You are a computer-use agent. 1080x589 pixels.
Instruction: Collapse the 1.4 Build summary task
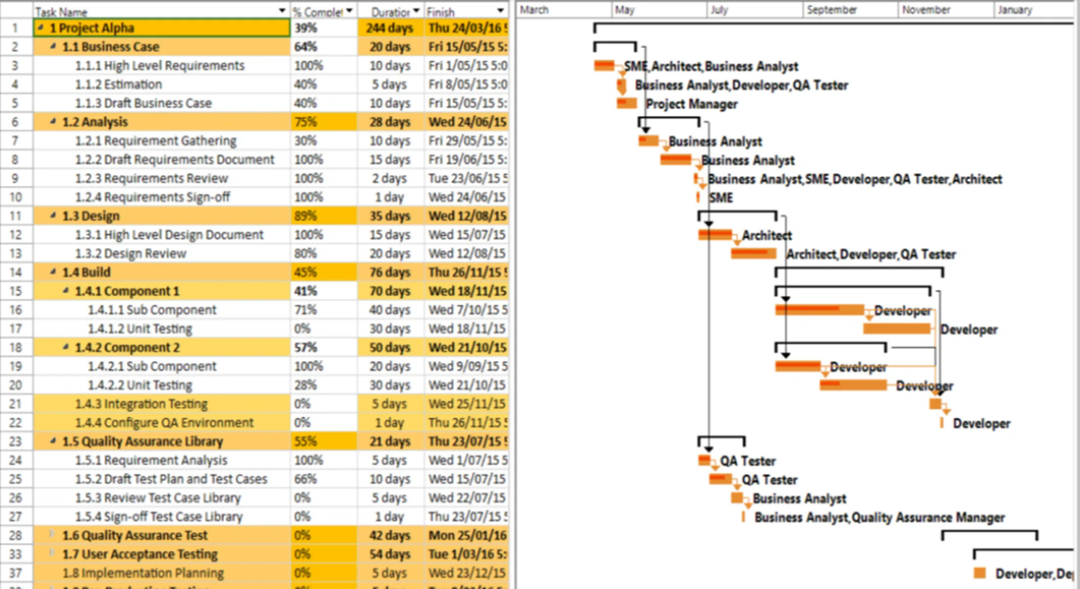click(x=54, y=272)
